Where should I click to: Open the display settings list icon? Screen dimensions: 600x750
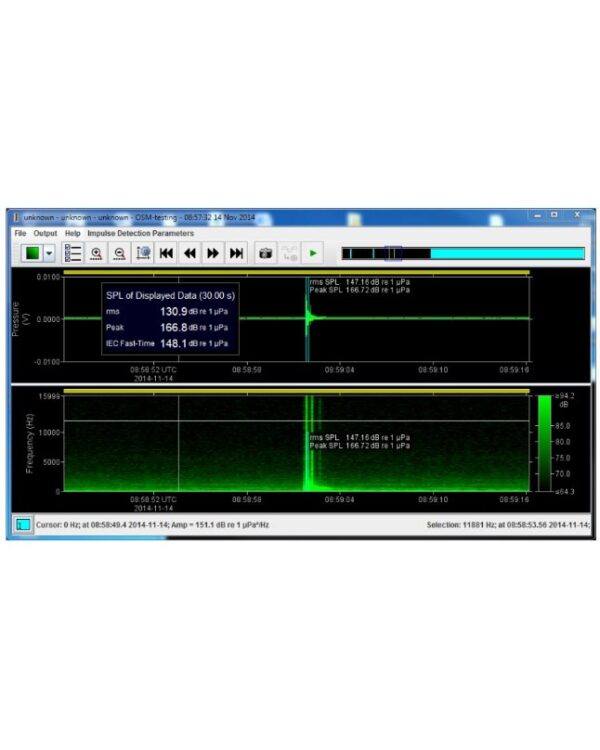coord(73,254)
